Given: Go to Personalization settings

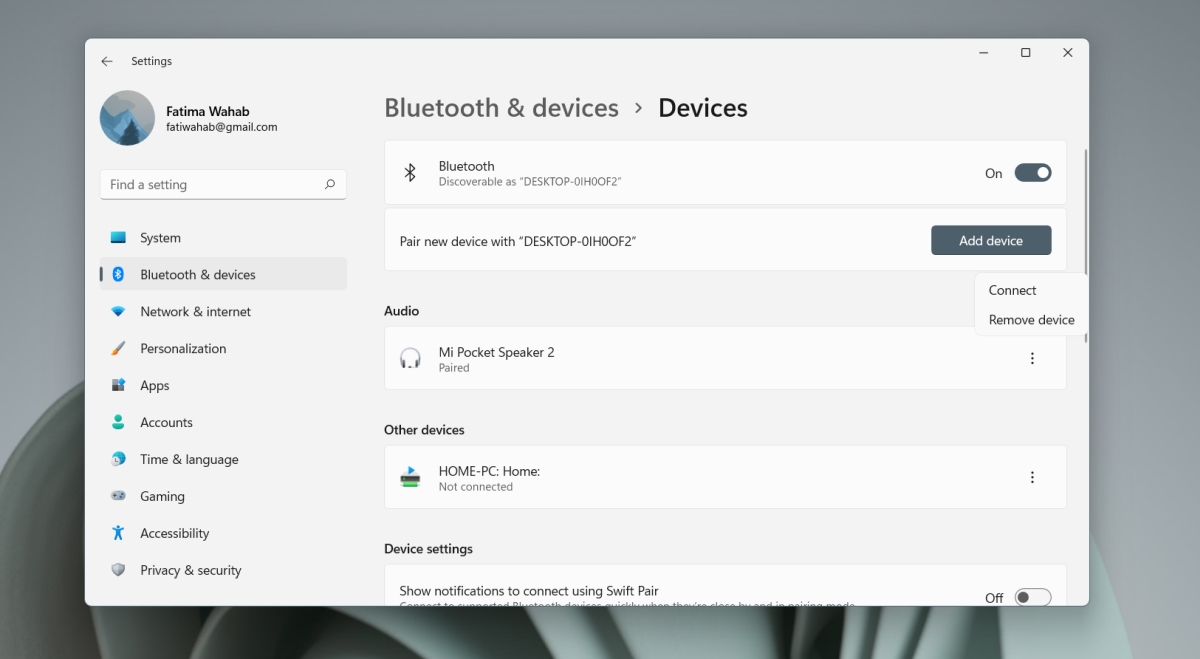Looking at the screenshot, I should point(223,348).
